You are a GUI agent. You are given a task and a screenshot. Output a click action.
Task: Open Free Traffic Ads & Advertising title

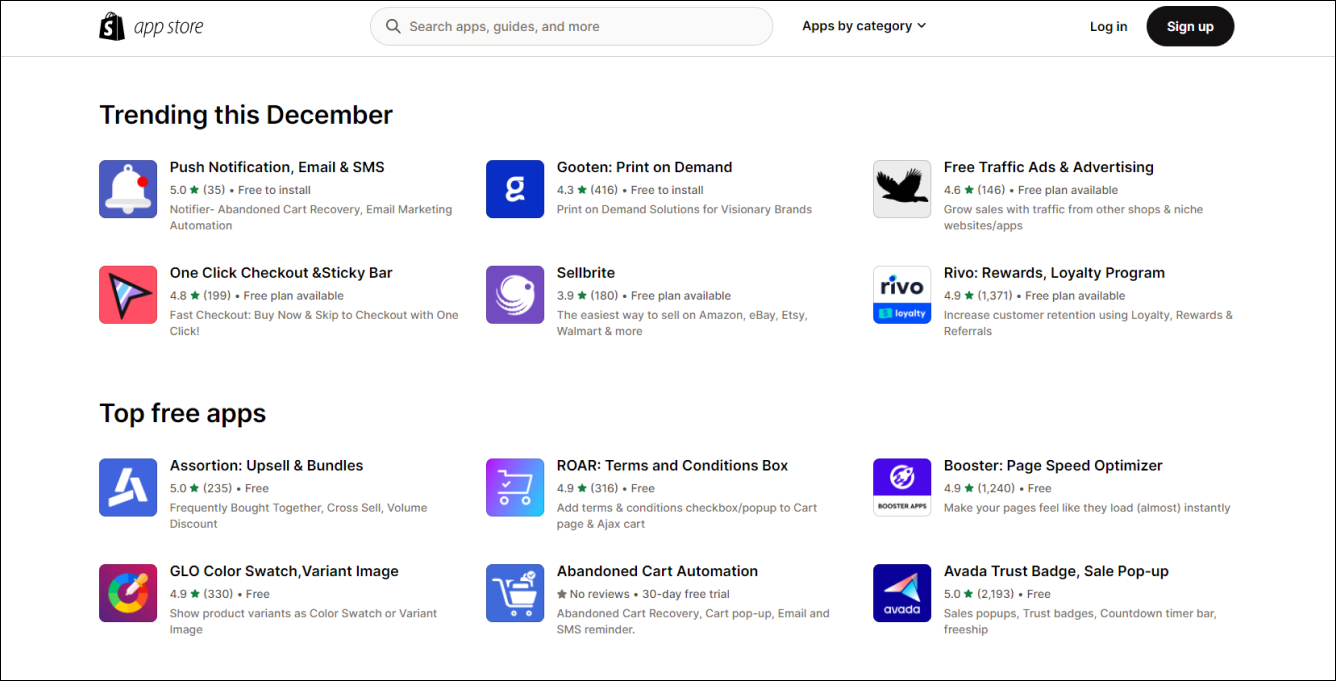(1049, 167)
